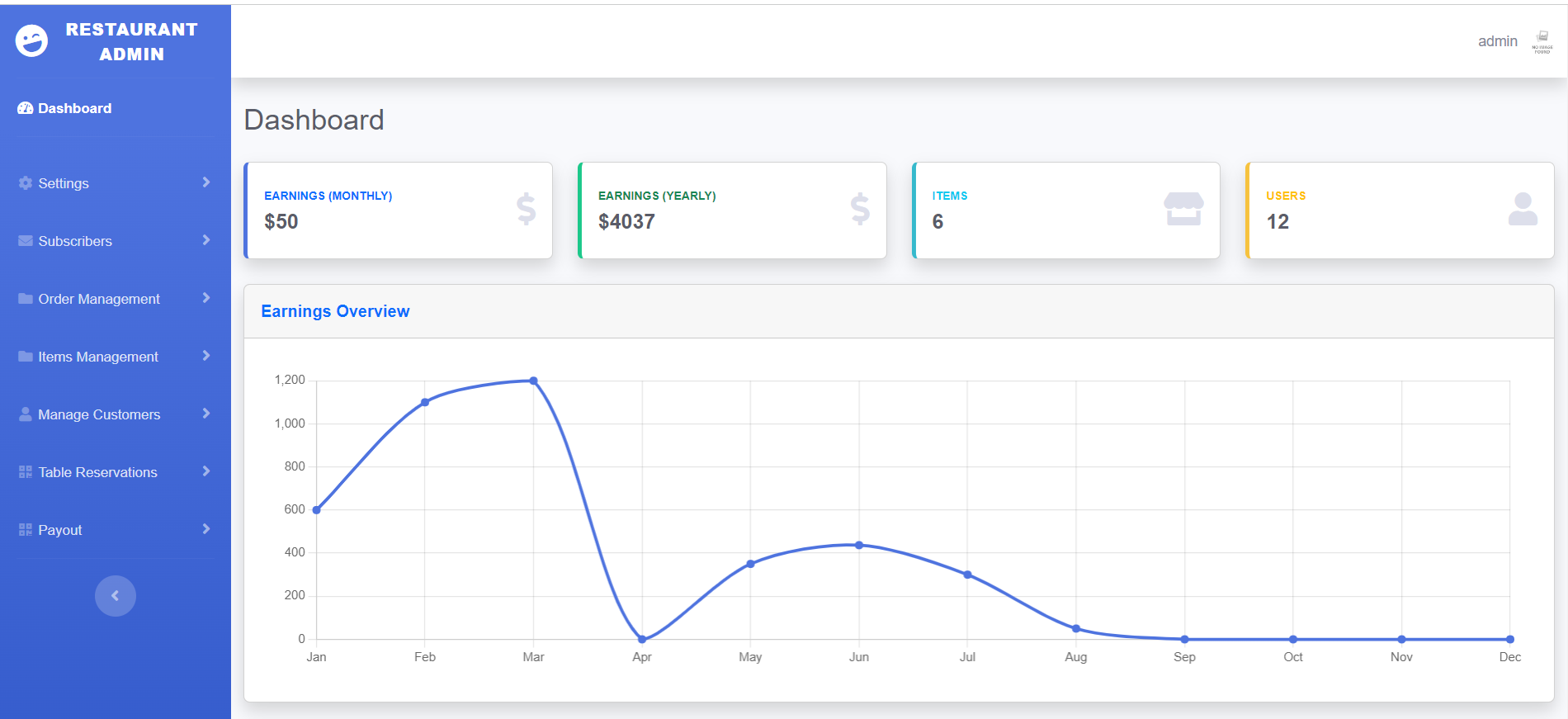Click the Settings gear icon

pos(26,183)
